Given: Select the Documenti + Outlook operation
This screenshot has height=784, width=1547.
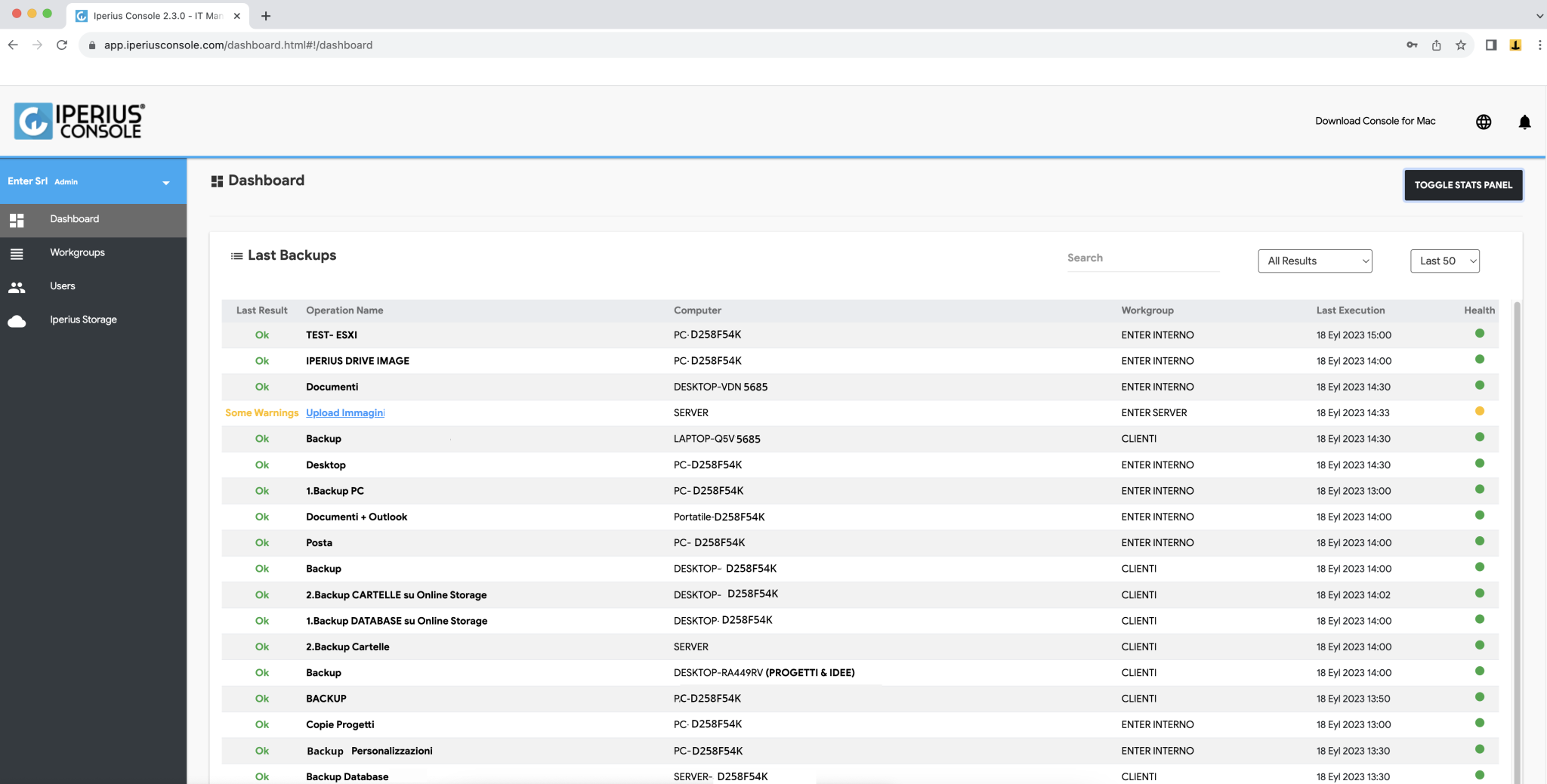Looking at the screenshot, I should click(357, 517).
